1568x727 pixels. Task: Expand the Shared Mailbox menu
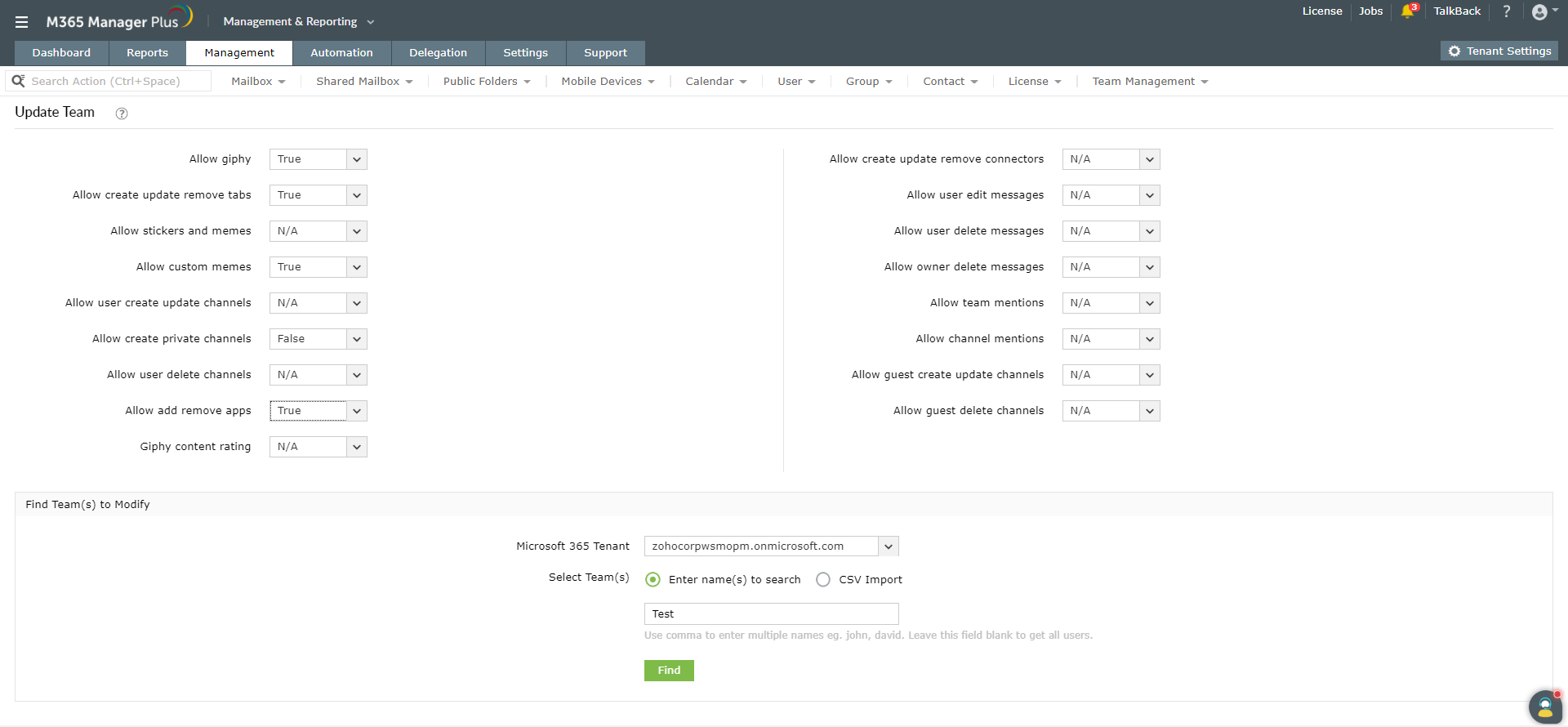(364, 82)
